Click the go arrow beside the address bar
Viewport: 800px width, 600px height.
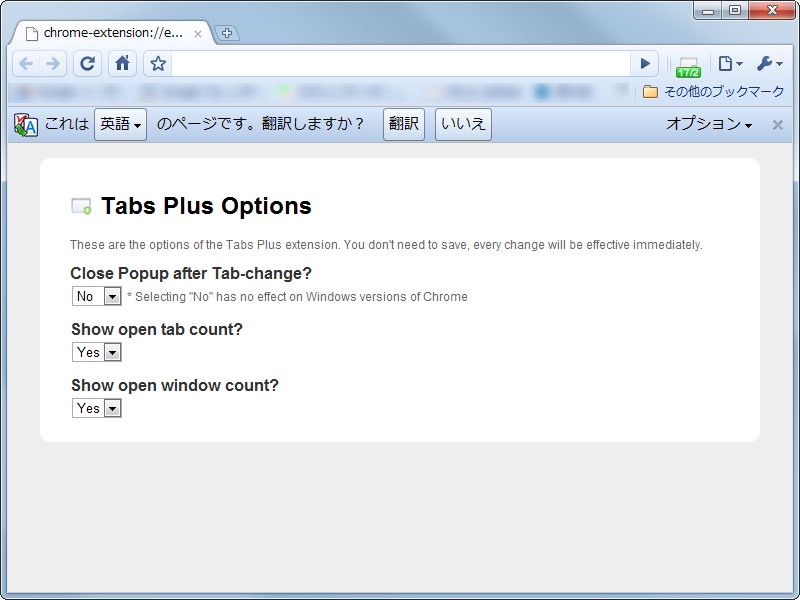pos(644,64)
